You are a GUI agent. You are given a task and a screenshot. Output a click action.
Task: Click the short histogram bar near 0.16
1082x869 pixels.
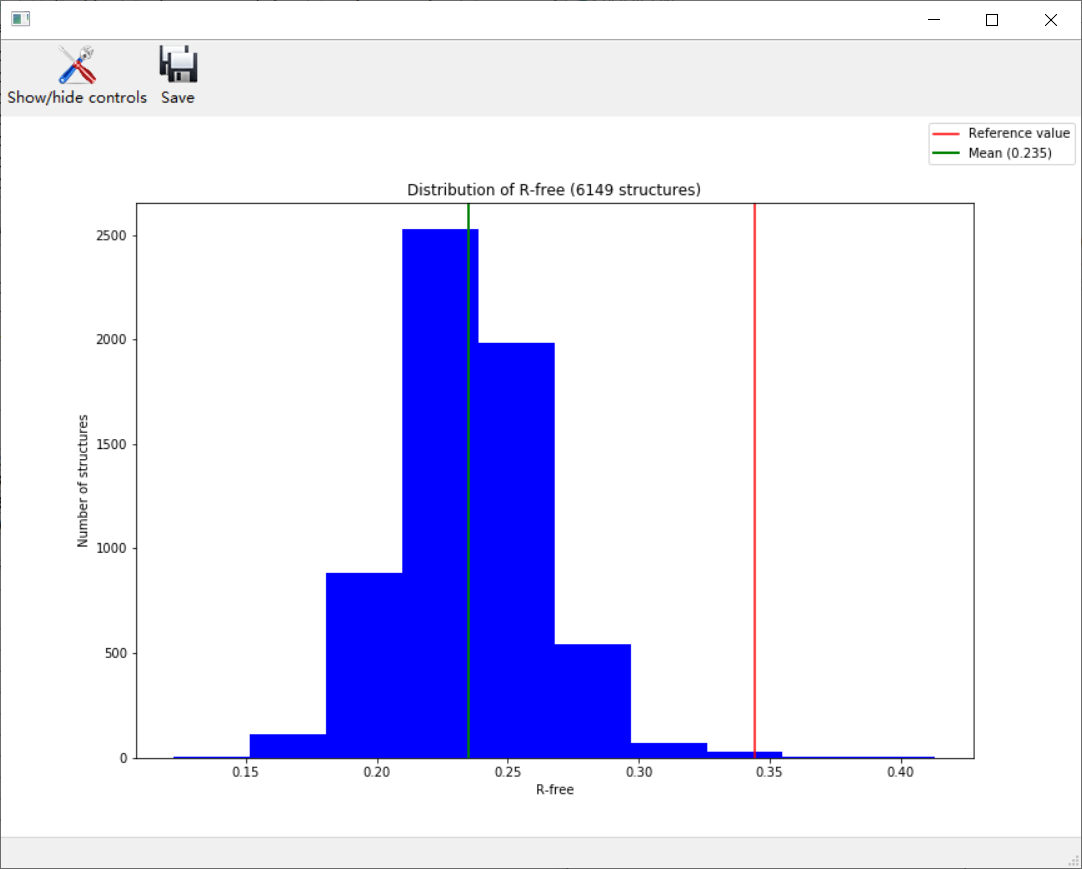click(288, 745)
